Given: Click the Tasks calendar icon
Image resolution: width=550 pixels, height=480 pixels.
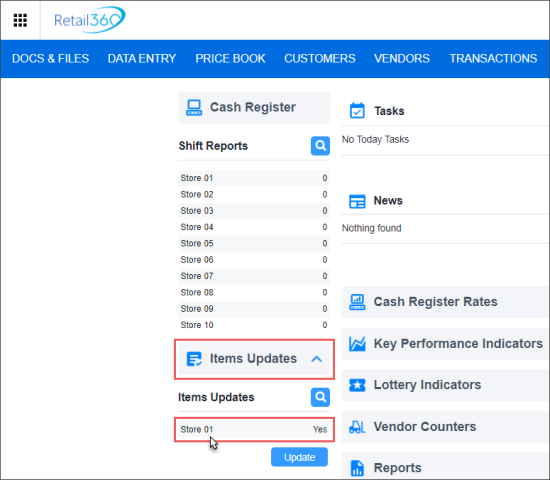Looking at the screenshot, I should [357, 111].
